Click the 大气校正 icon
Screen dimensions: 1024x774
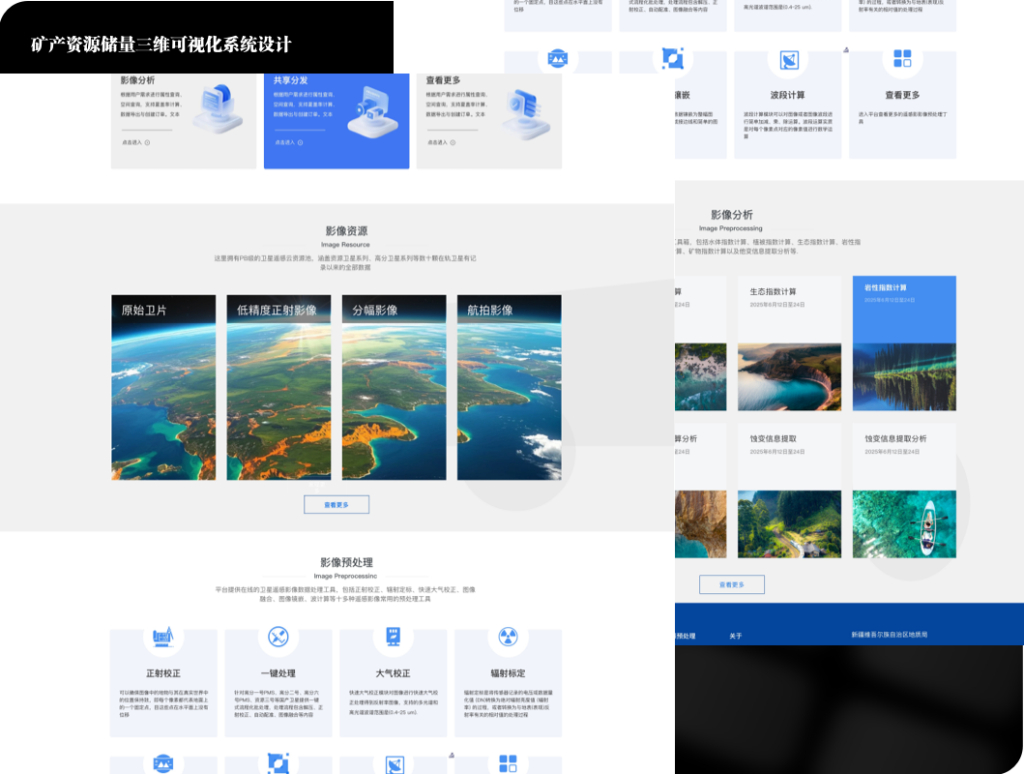[393, 636]
